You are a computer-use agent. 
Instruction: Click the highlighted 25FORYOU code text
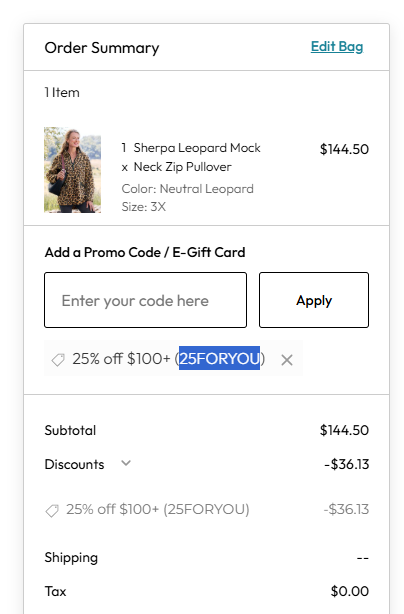click(x=220, y=358)
